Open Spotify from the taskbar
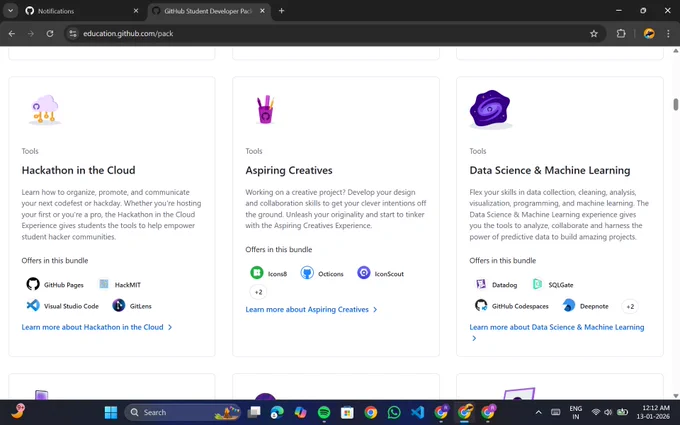The image size is (680, 425). pyautogui.click(x=324, y=412)
